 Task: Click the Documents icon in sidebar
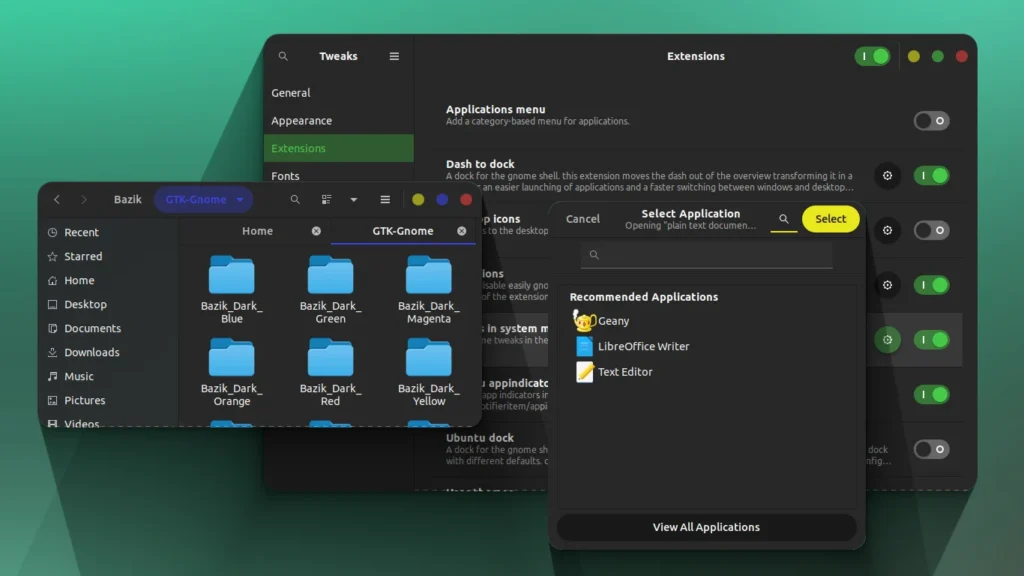click(52, 328)
